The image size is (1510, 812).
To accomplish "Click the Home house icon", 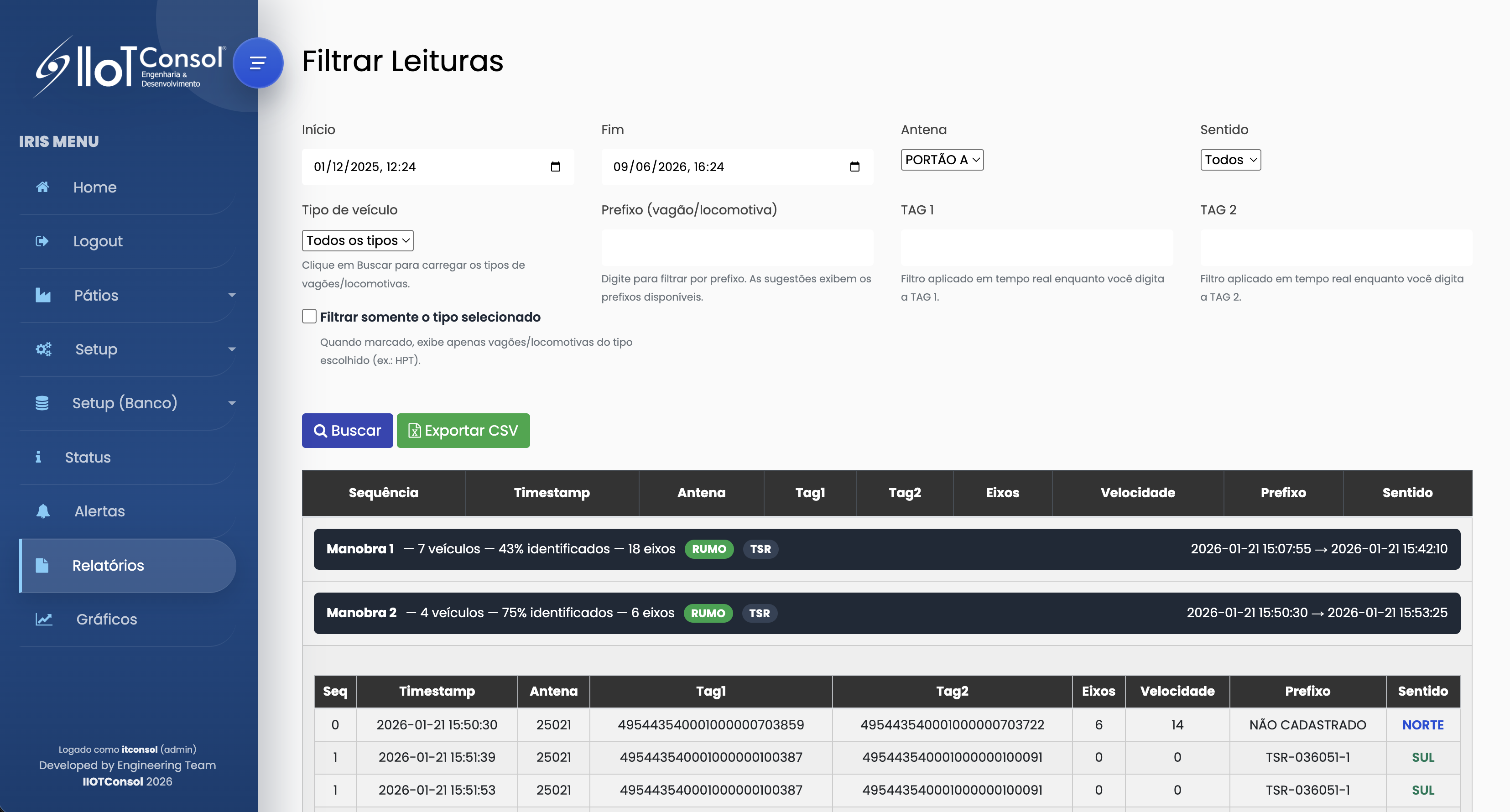I will coord(42,187).
